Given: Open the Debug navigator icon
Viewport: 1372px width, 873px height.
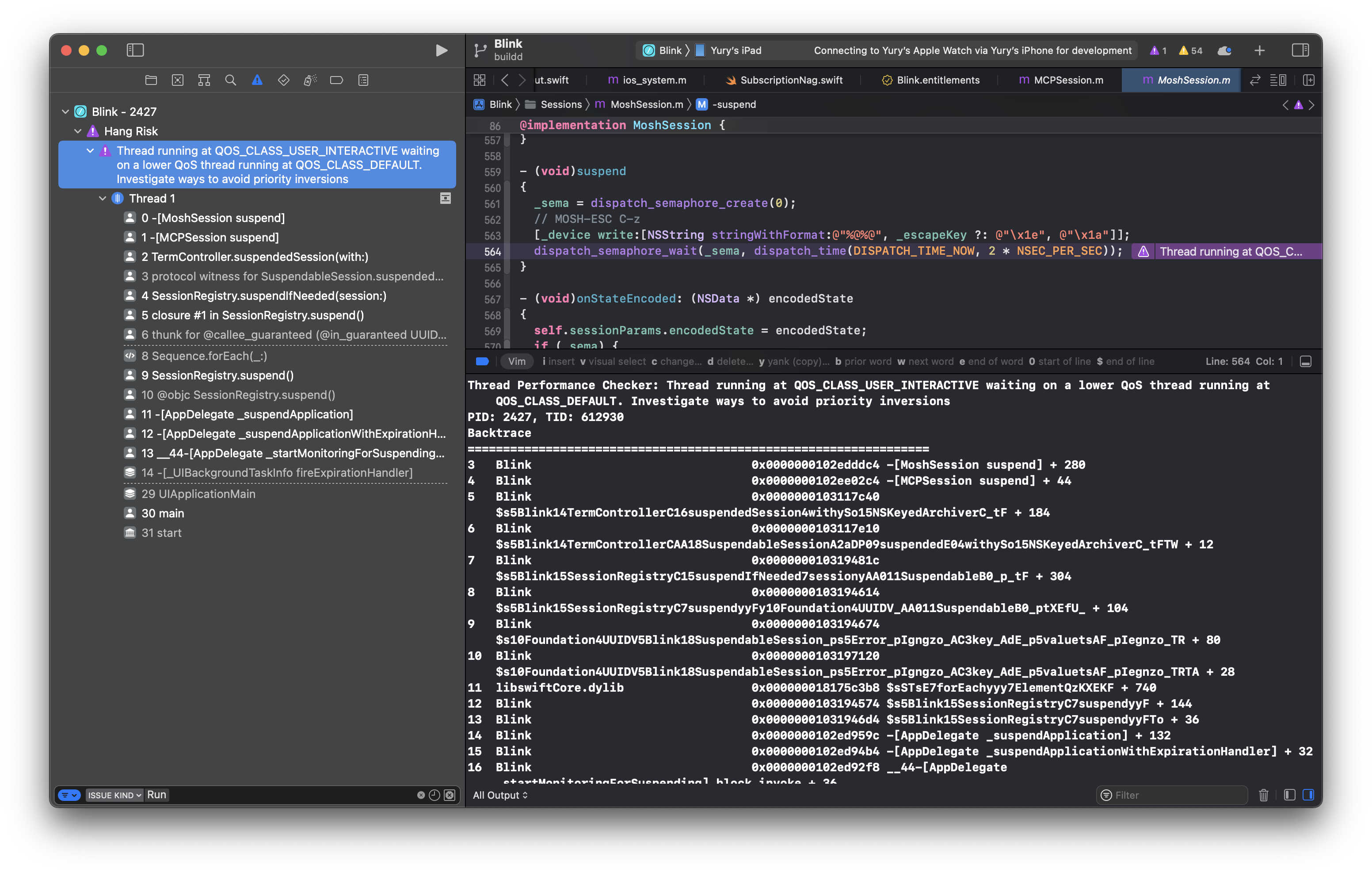Looking at the screenshot, I should [x=310, y=80].
